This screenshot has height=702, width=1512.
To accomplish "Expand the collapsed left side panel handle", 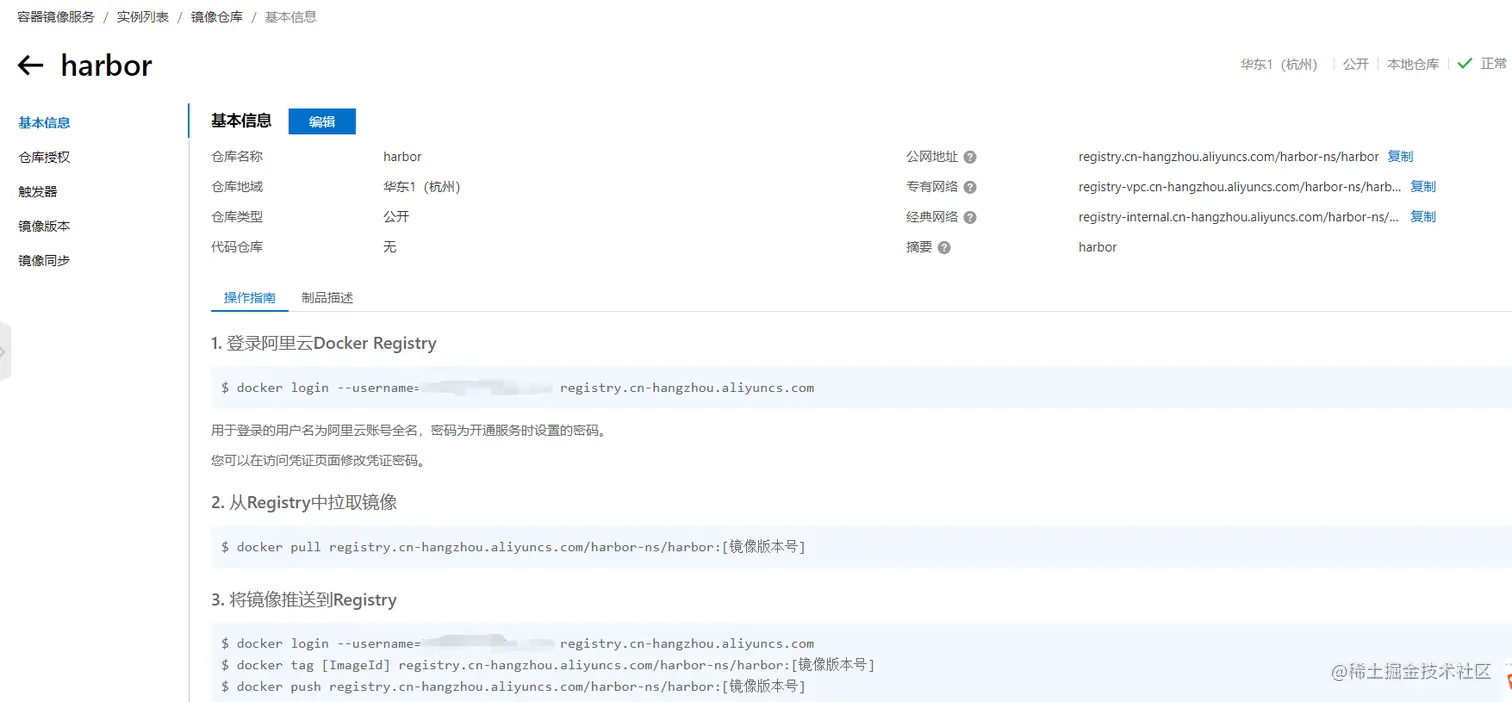I will point(5,352).
